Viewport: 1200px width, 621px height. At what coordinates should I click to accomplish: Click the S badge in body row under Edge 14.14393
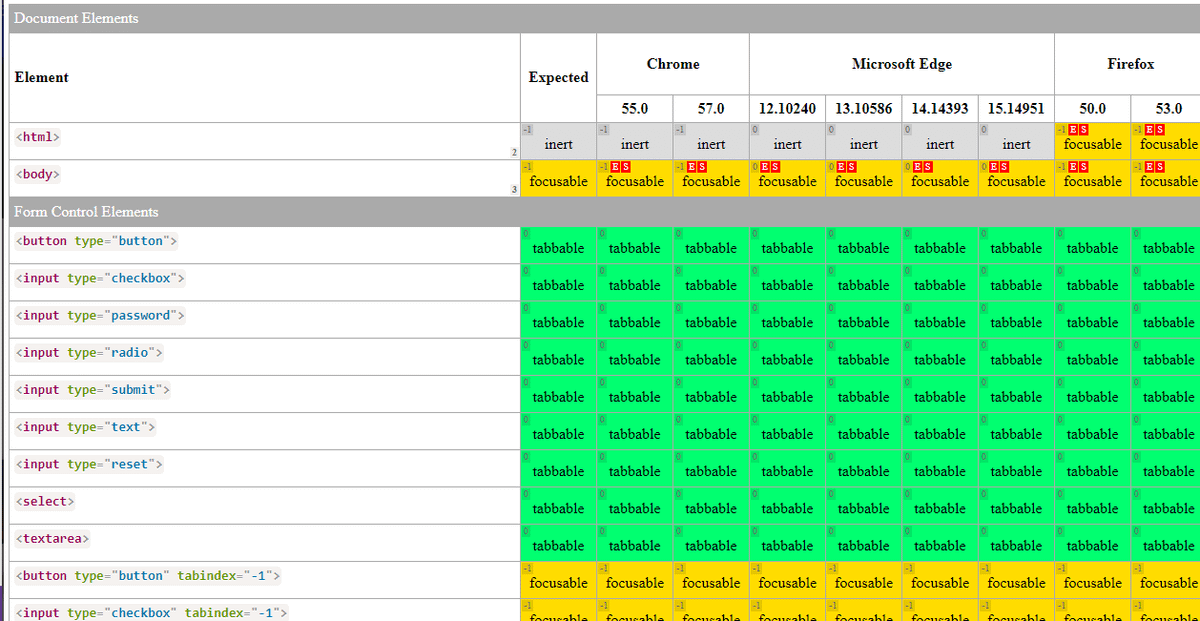click(x=930, y=167)
